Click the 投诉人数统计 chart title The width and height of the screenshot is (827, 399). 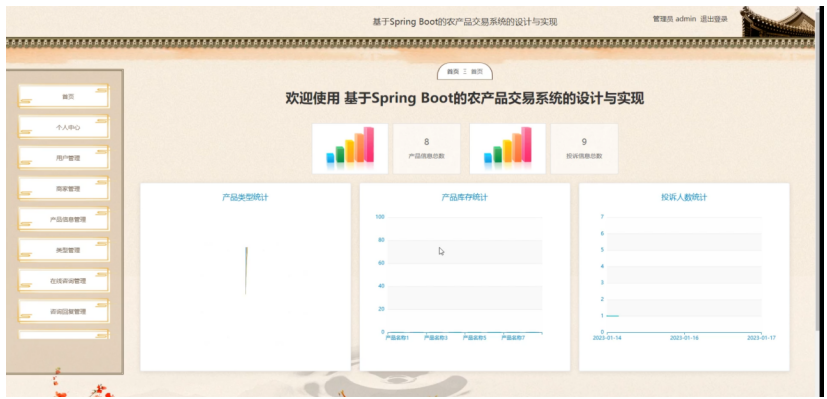point(684,197)
